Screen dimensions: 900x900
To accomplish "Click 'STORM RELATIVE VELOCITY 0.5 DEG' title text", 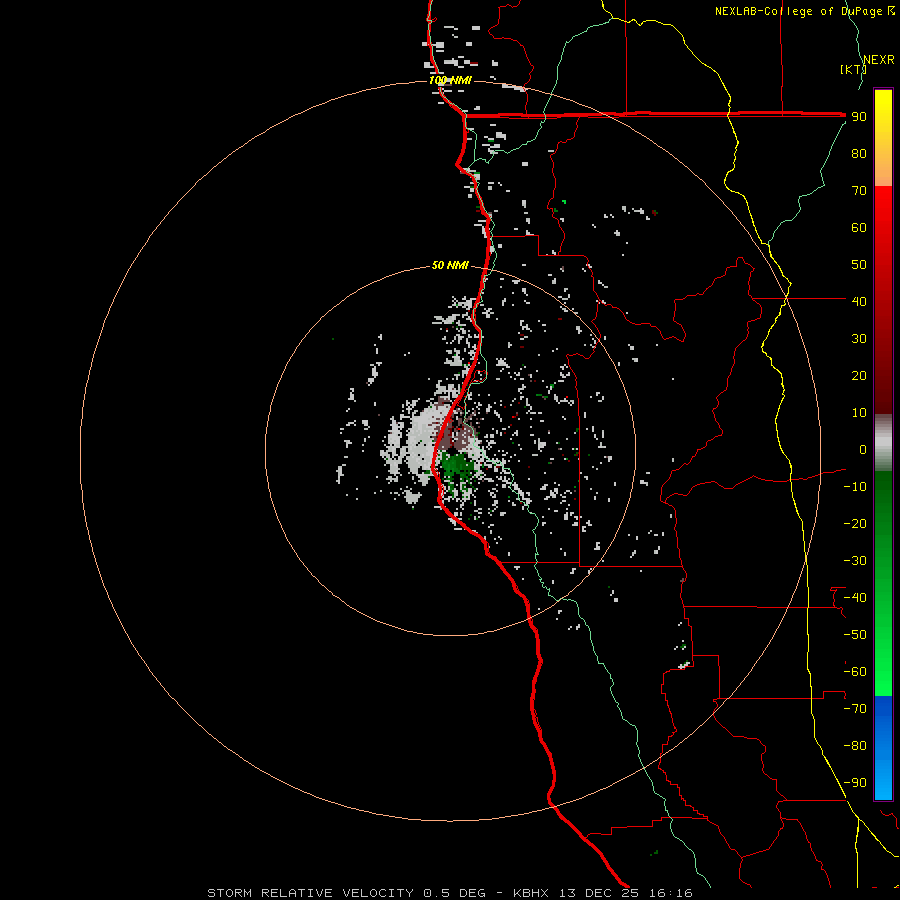I will (x=346, y=893).
